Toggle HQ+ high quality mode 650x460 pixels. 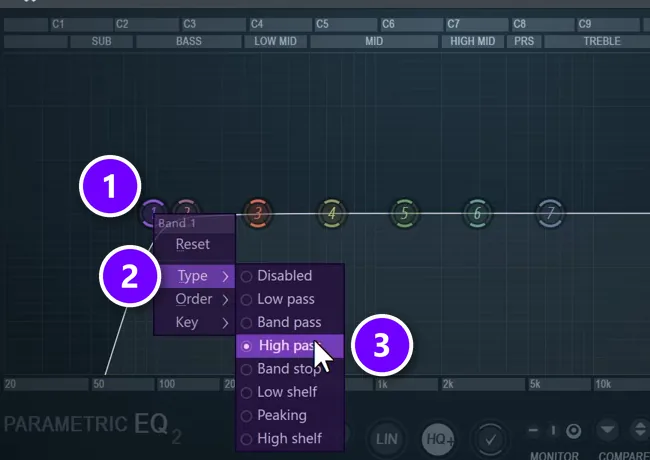click(x=438, y=439)
